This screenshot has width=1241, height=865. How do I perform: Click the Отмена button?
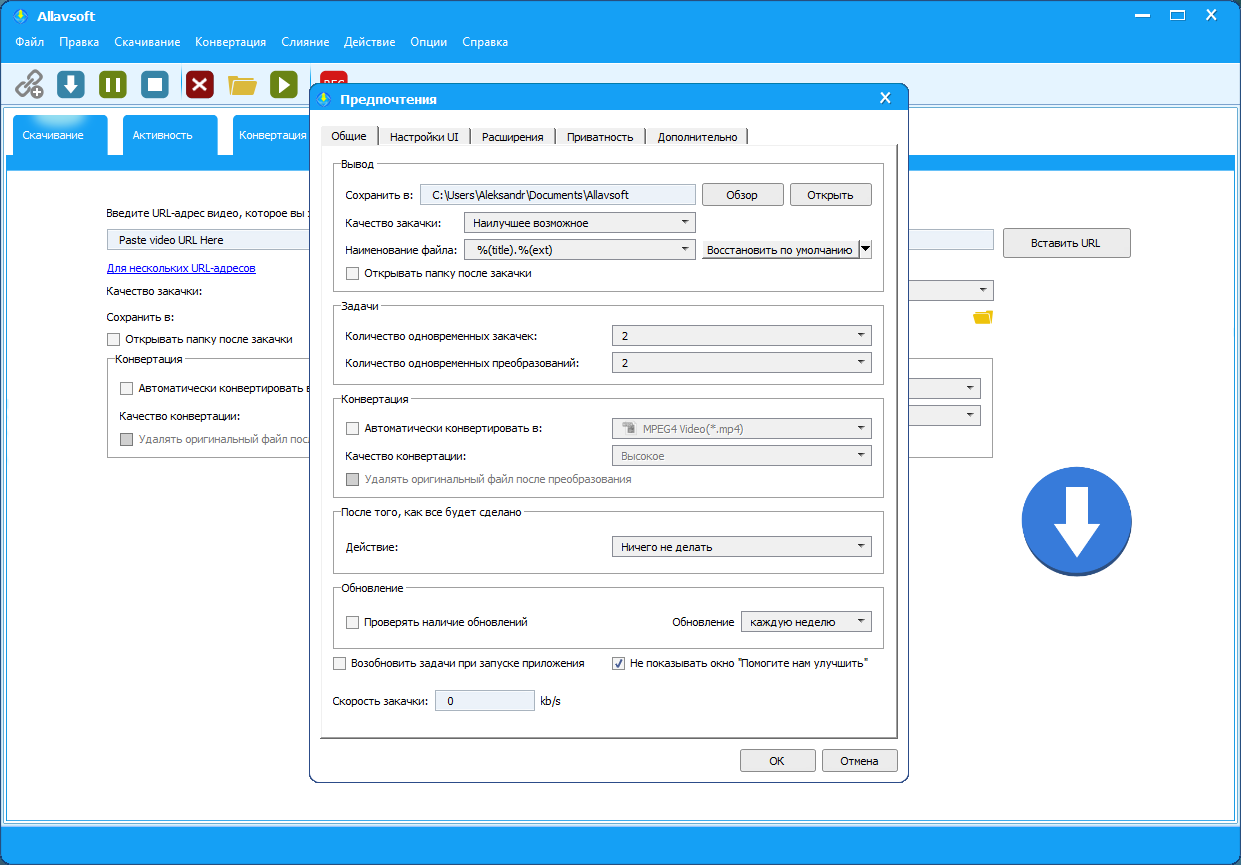click(859, 761)
